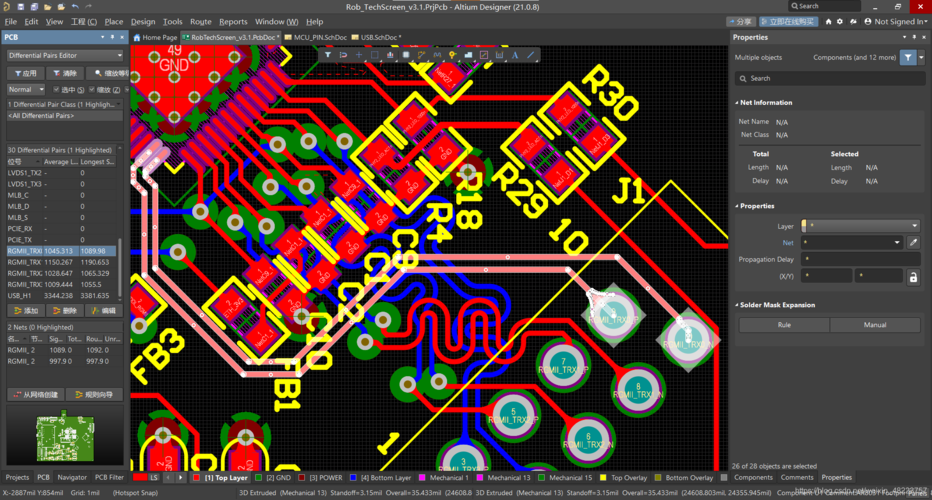Click the selection filter icon in the PCB toolbar
The width and height of the screenshot is (932, 500).
pyautogui.click(x=328, y=55)
